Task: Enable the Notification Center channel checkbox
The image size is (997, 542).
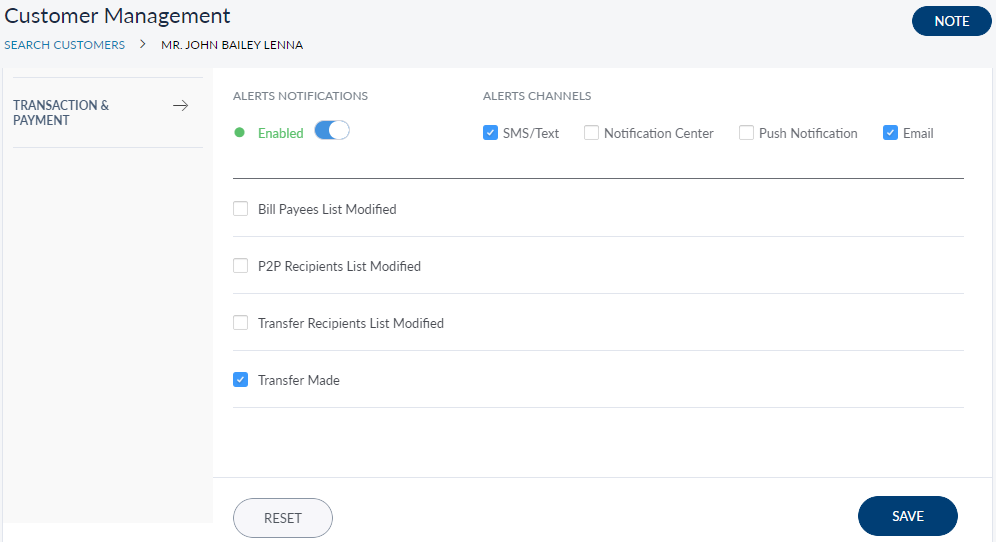Action: tap(591, 133)
